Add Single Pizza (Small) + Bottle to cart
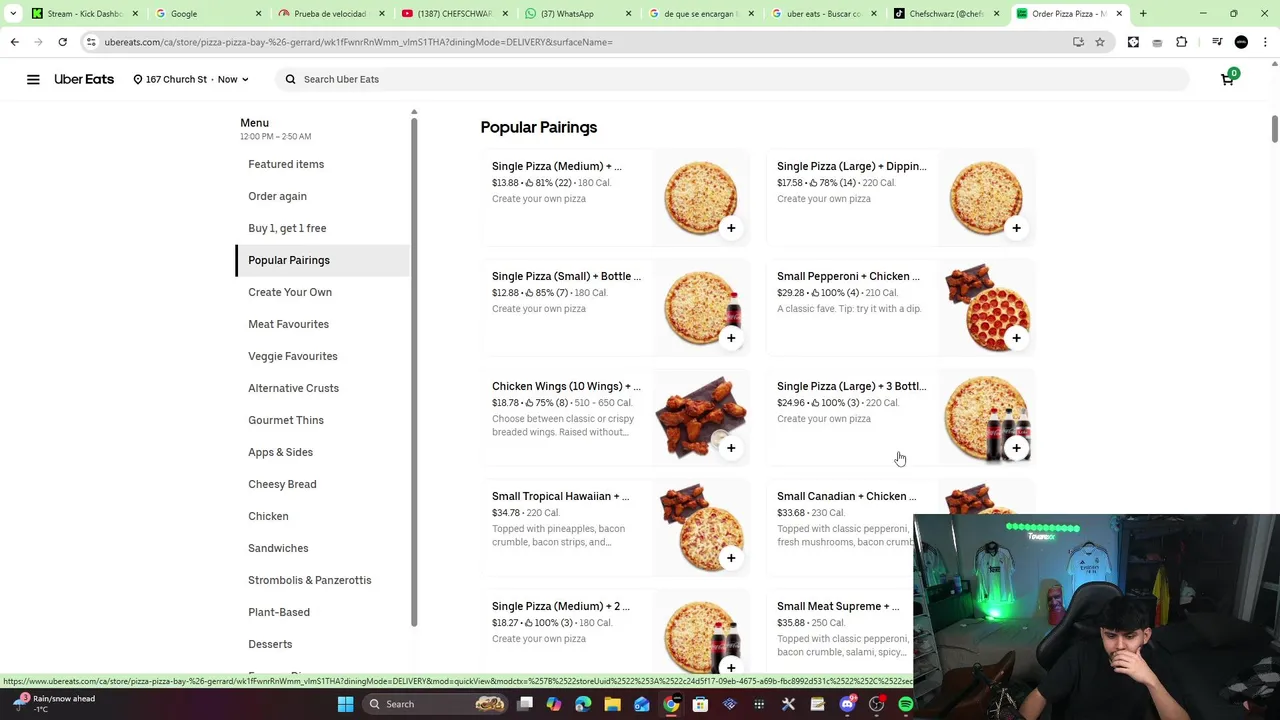1280x720 pixels. (x=731, y=338)
